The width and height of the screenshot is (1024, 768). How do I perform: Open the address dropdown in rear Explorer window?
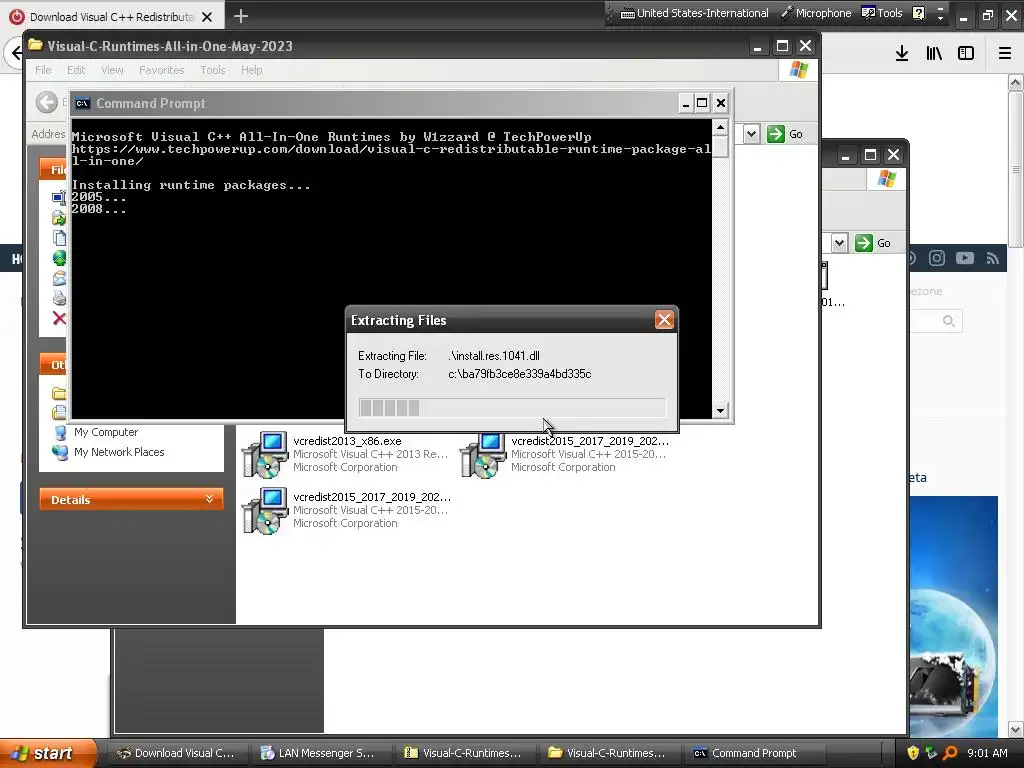point(839,243)
